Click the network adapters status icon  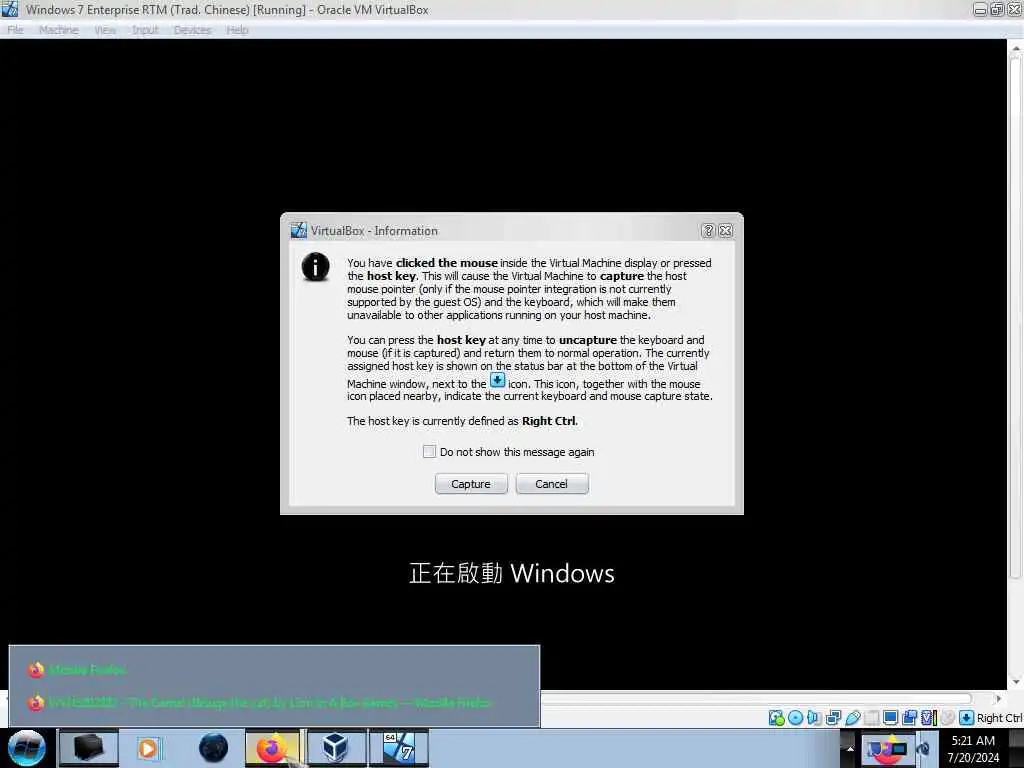833,718
